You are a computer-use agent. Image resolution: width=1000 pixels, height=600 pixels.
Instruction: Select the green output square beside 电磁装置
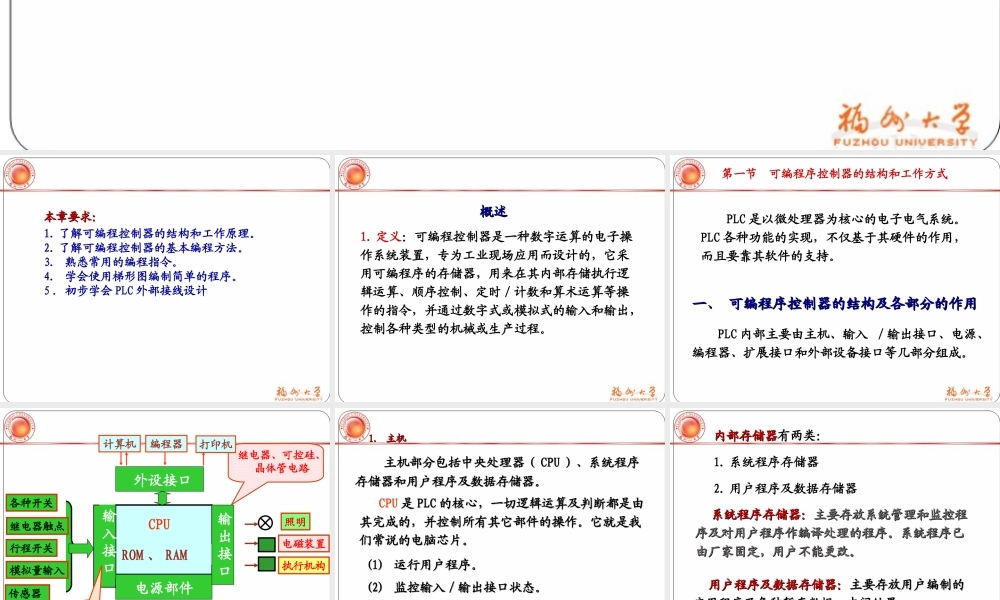(264, 545)
